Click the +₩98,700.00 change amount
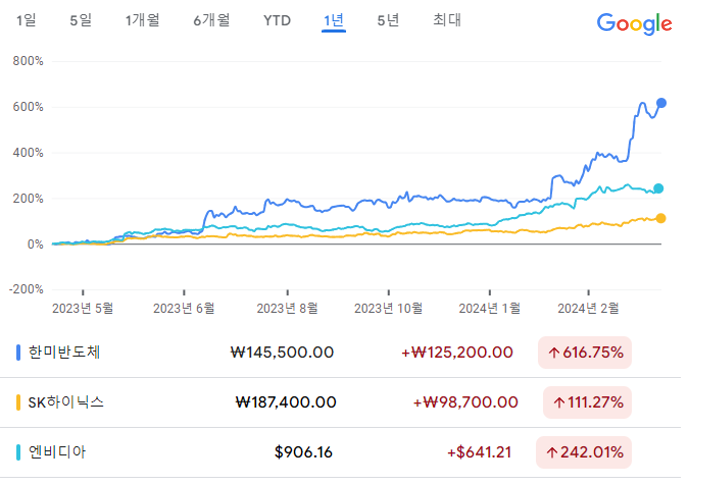 click(x=466, y=402)
